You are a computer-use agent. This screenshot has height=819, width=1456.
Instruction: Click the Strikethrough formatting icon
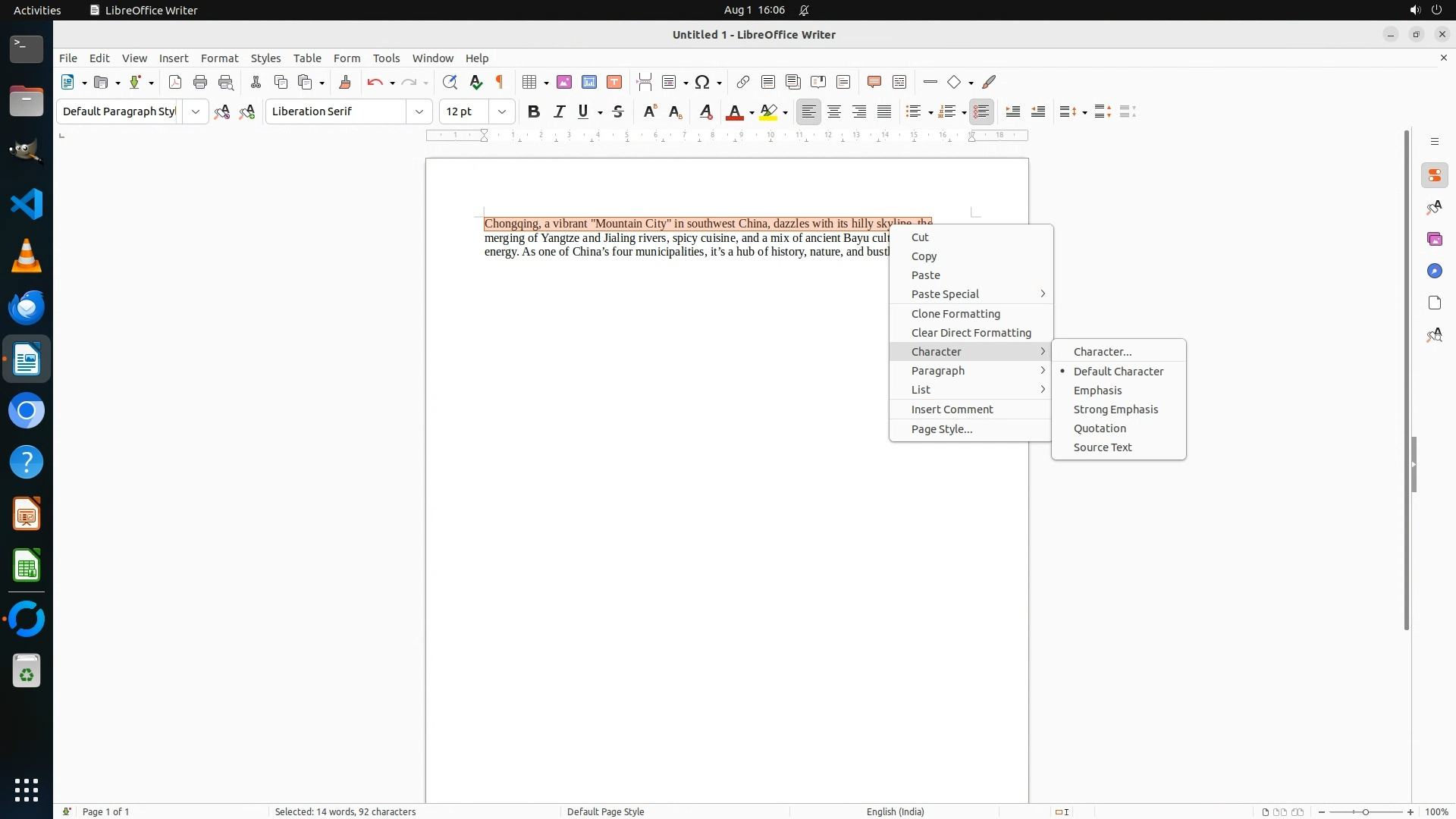tap(618, 111)
